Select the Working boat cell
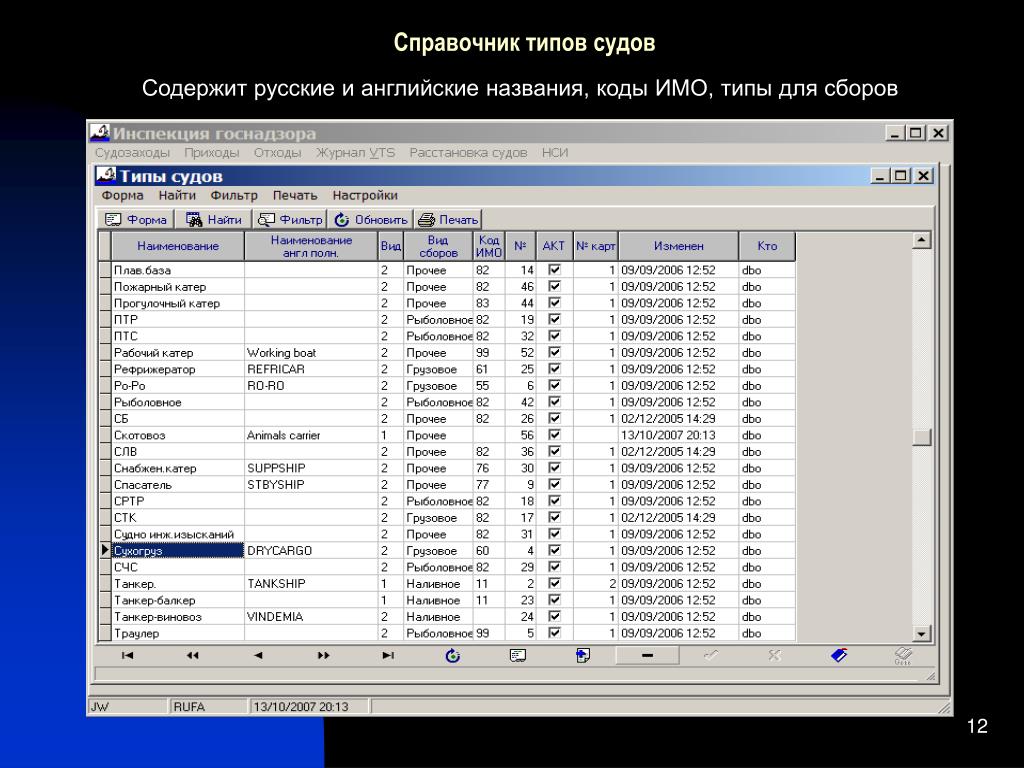Image resolution: width=1024 pixels, height=768 pixels. point(312,353)
